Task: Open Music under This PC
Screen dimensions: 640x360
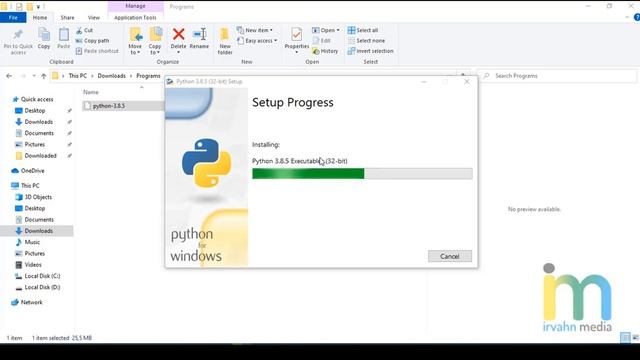Action: pyautogui.click(x=32, y=242)
